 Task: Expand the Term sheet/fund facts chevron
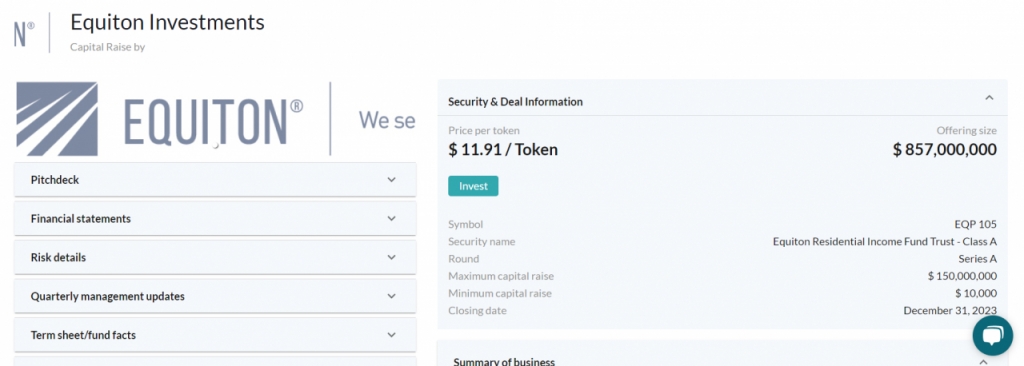(391, 335)
